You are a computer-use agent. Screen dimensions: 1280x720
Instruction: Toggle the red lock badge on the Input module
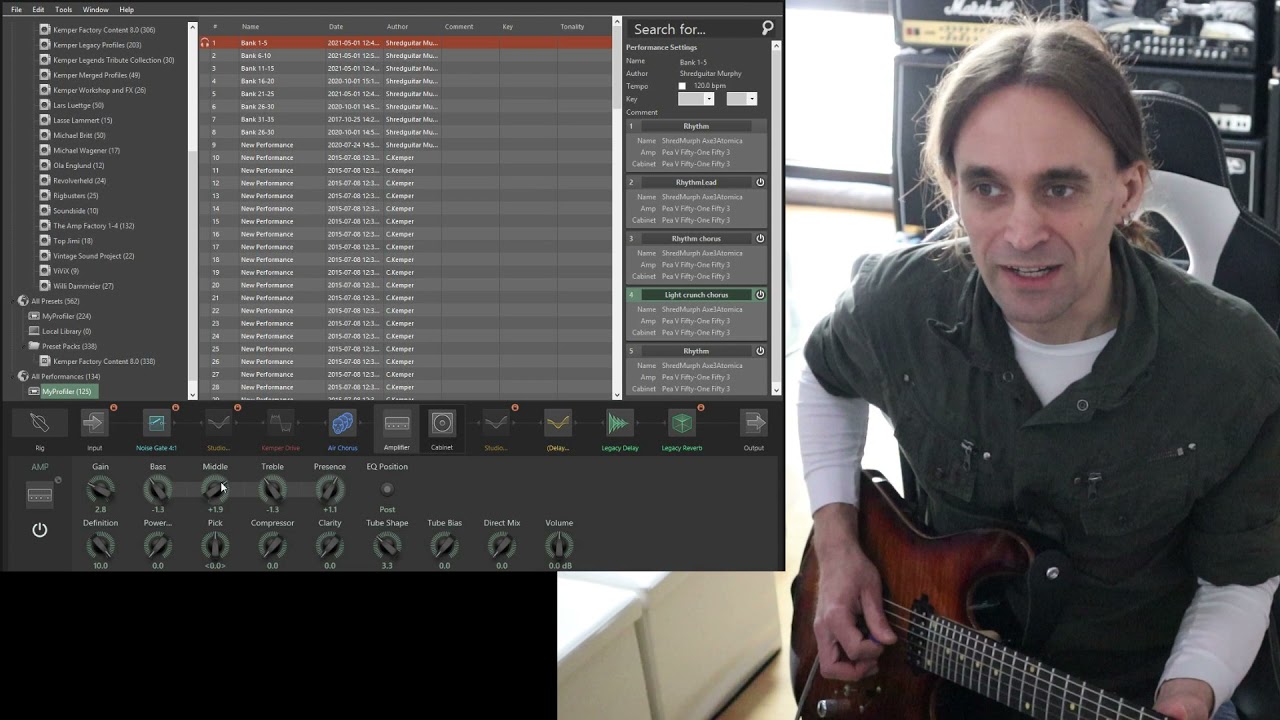pyautogui.click(x=113, y=408)
